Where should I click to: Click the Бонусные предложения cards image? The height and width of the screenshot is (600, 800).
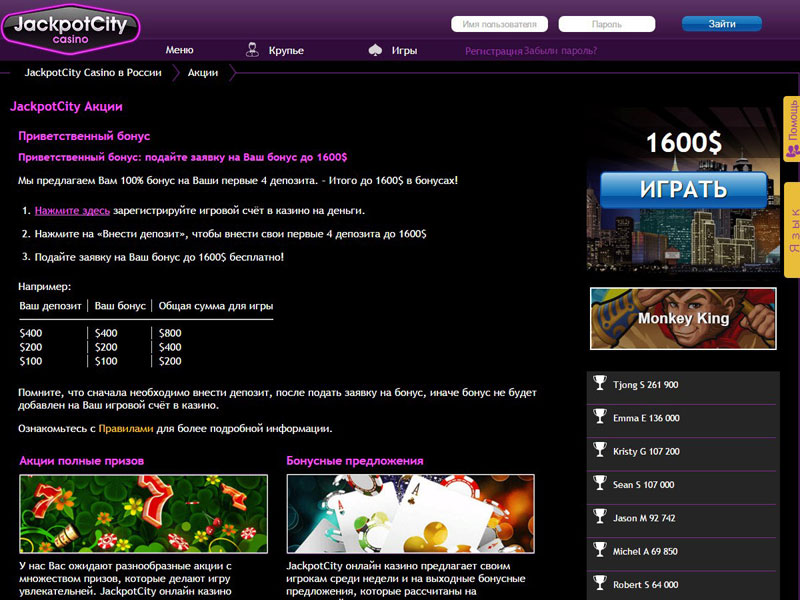tap(410, 514)
